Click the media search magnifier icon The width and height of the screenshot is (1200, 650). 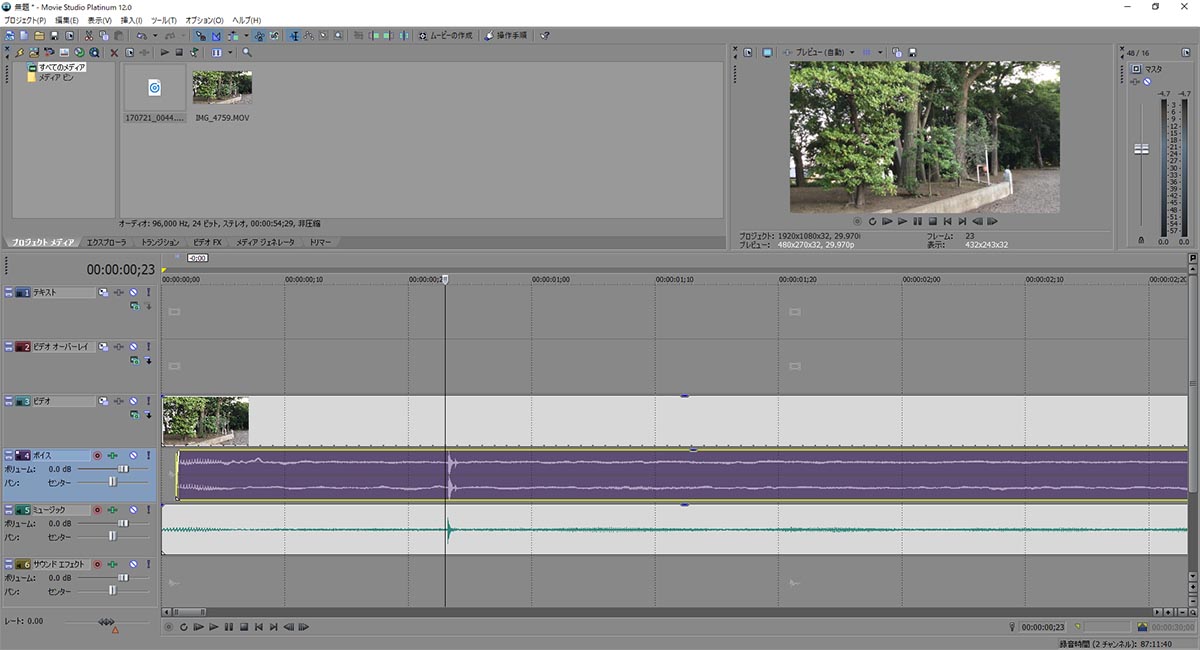click(x=247, y=52)
